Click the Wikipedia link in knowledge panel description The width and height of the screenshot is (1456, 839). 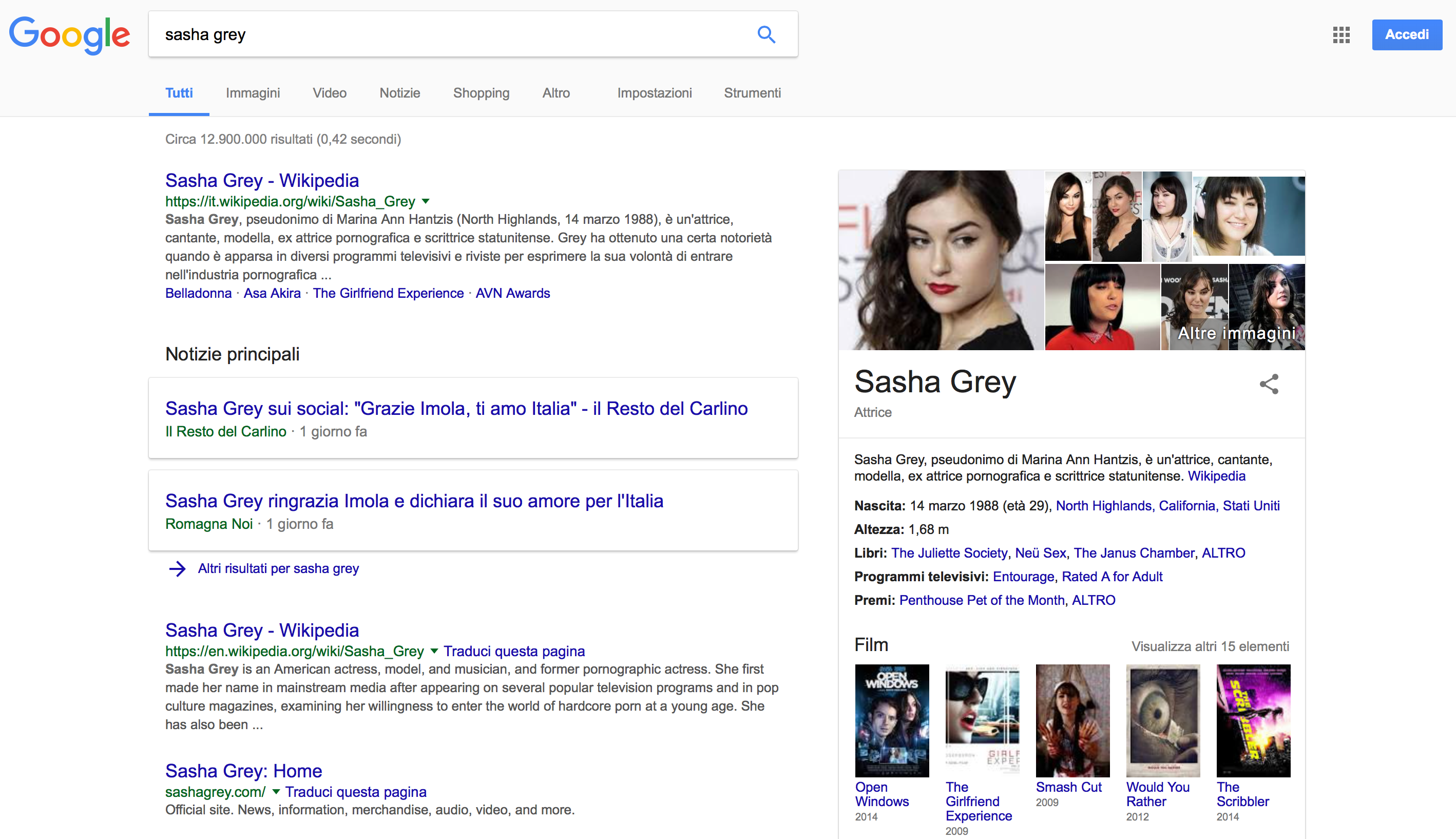tap(1216, 476)
